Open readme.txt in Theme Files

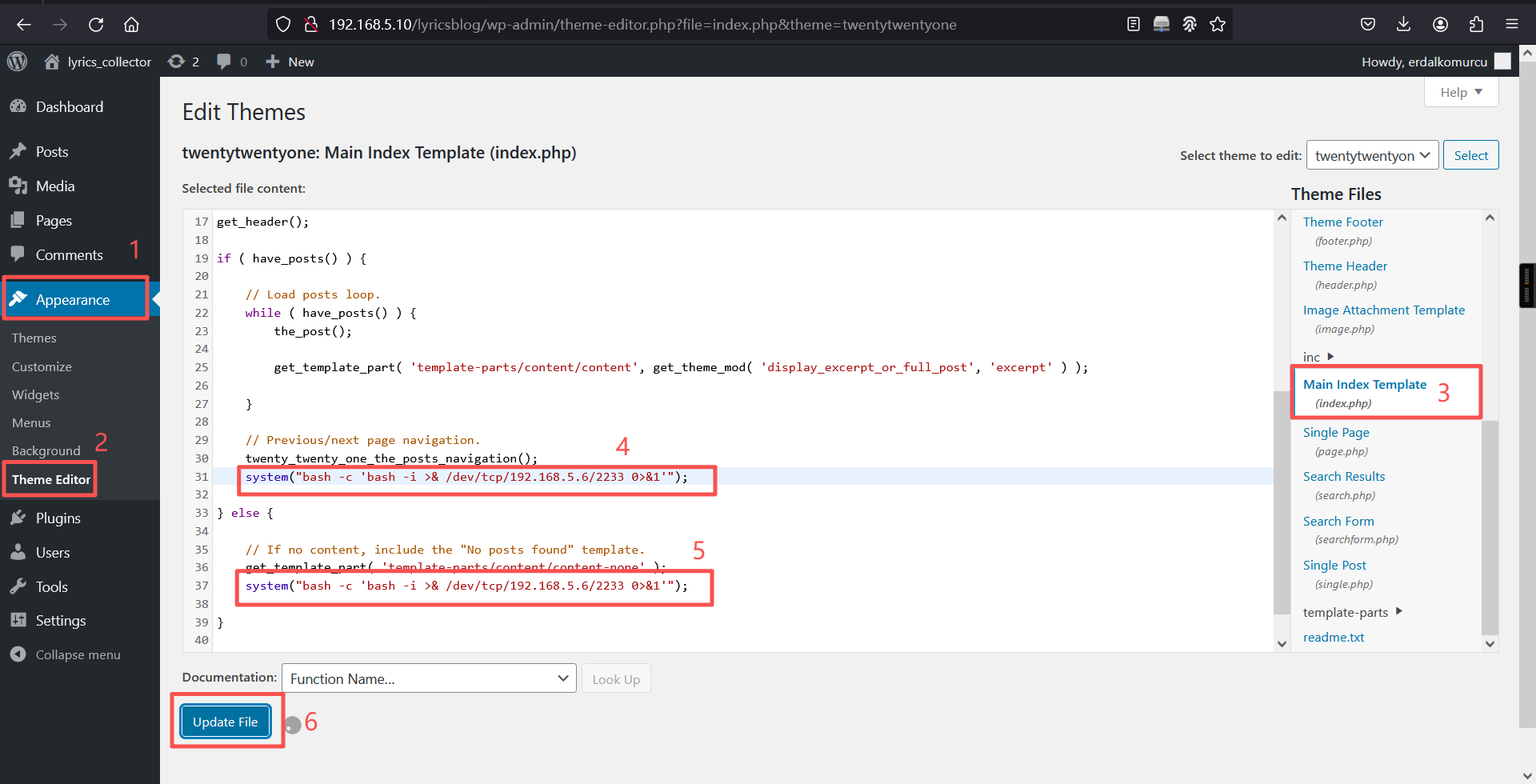pos(1334,637)
